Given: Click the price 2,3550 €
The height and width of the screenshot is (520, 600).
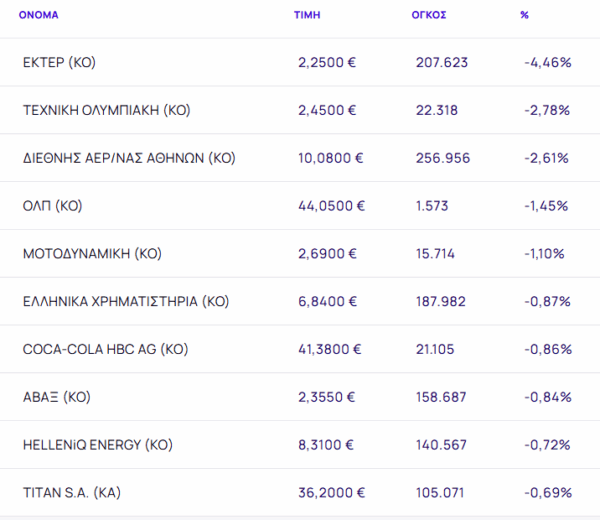Looking at the screenshot, I should pyautogui.click(x=326, y=397).
